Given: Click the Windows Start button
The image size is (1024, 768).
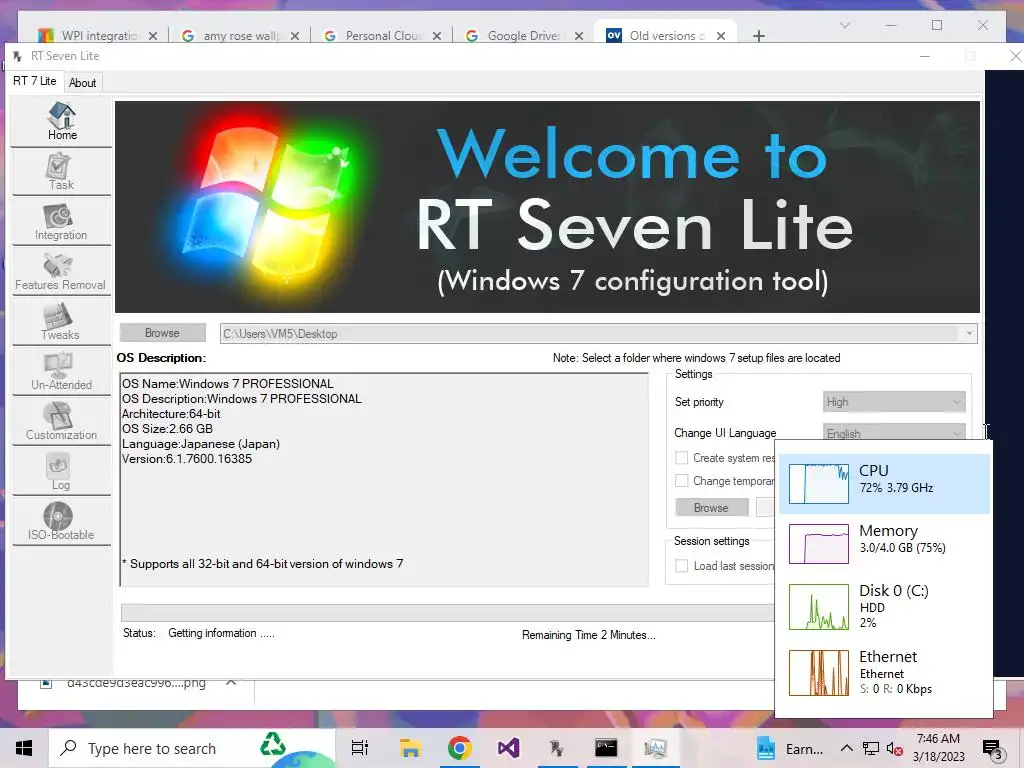Looking at the screenshot, I should coord(24,748).
